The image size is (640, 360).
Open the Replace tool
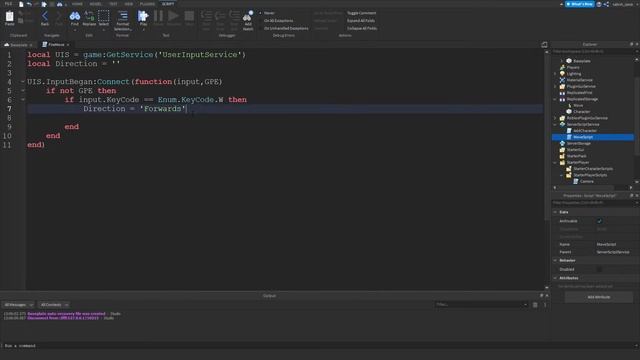tap(89, 17)
